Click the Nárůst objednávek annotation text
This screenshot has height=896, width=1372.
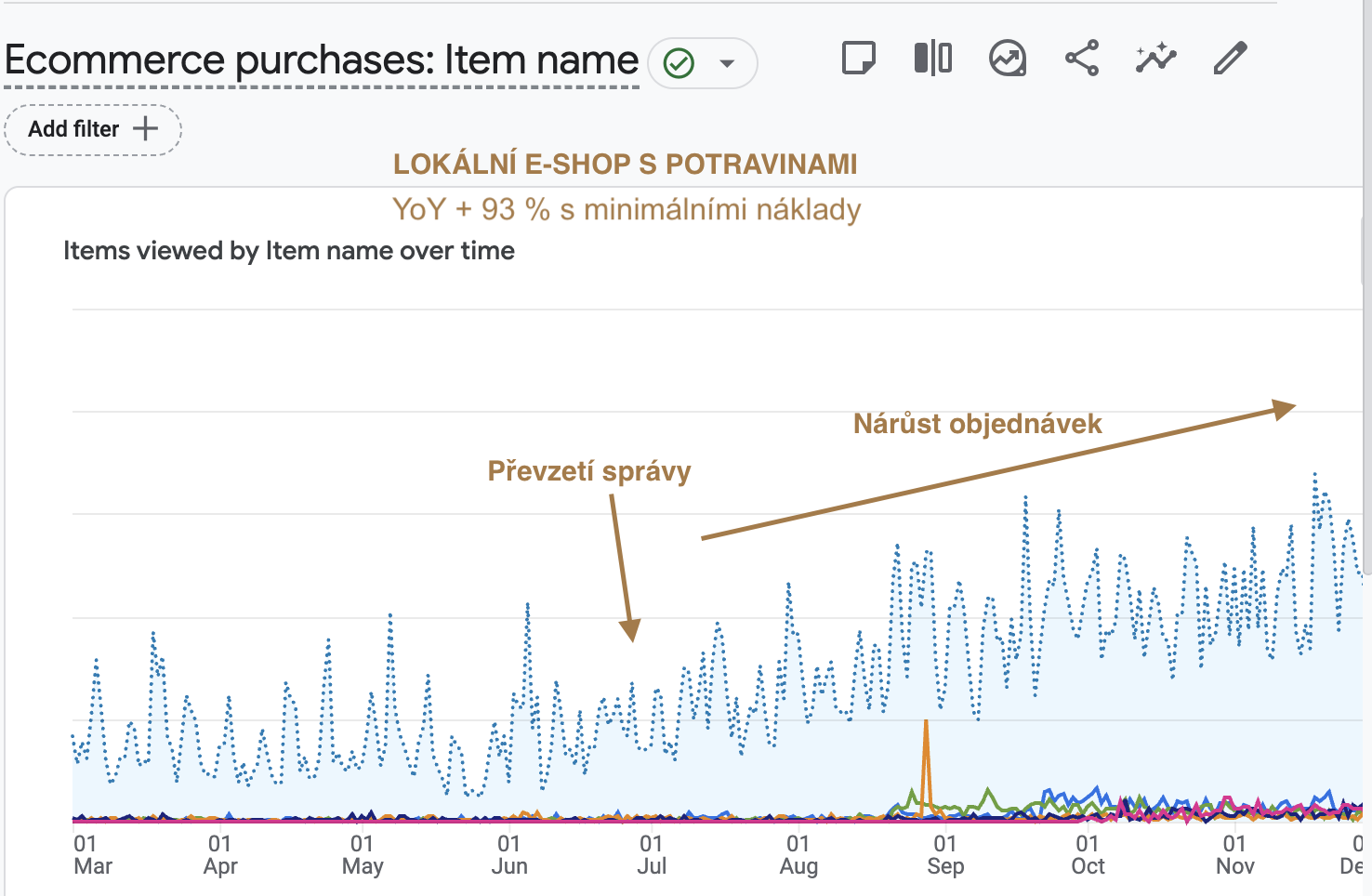tap(978, 424)
